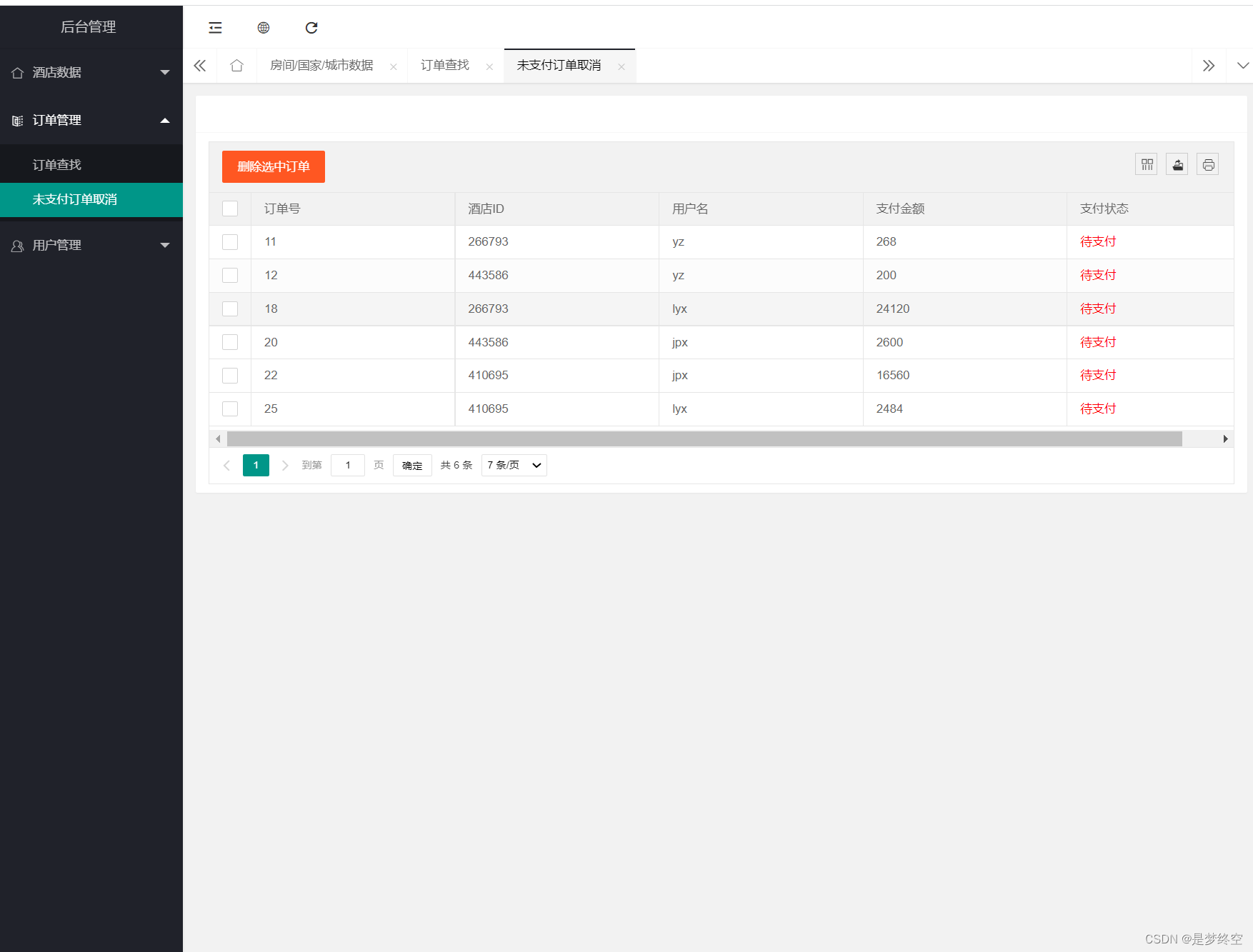Click the 后台管理 logo title
The width and height of the screenshot is (1253, 952).
tap(89, 27)
